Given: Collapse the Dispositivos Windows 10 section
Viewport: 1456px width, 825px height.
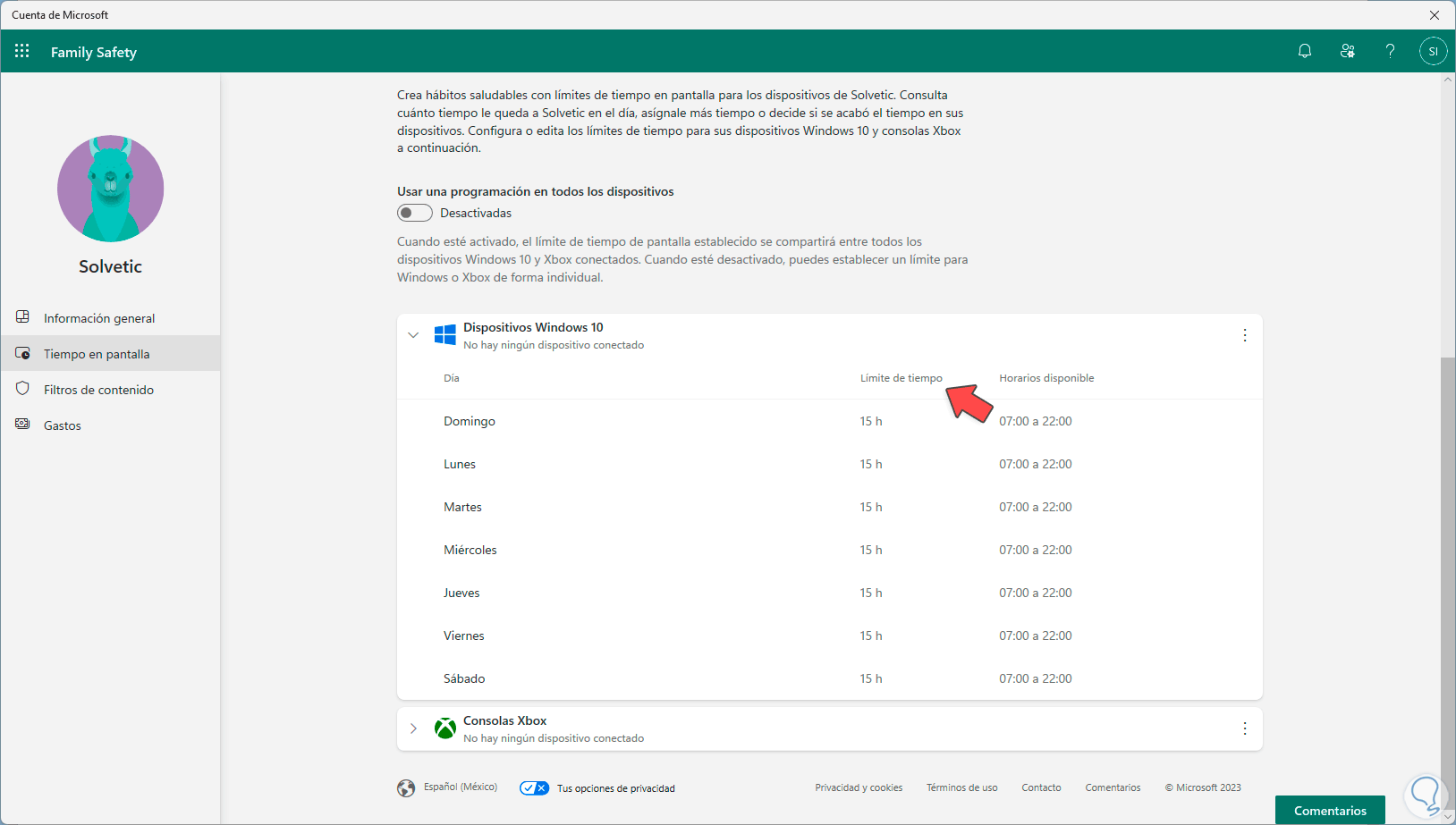Looking at the screenshot, I should point(413,335).
